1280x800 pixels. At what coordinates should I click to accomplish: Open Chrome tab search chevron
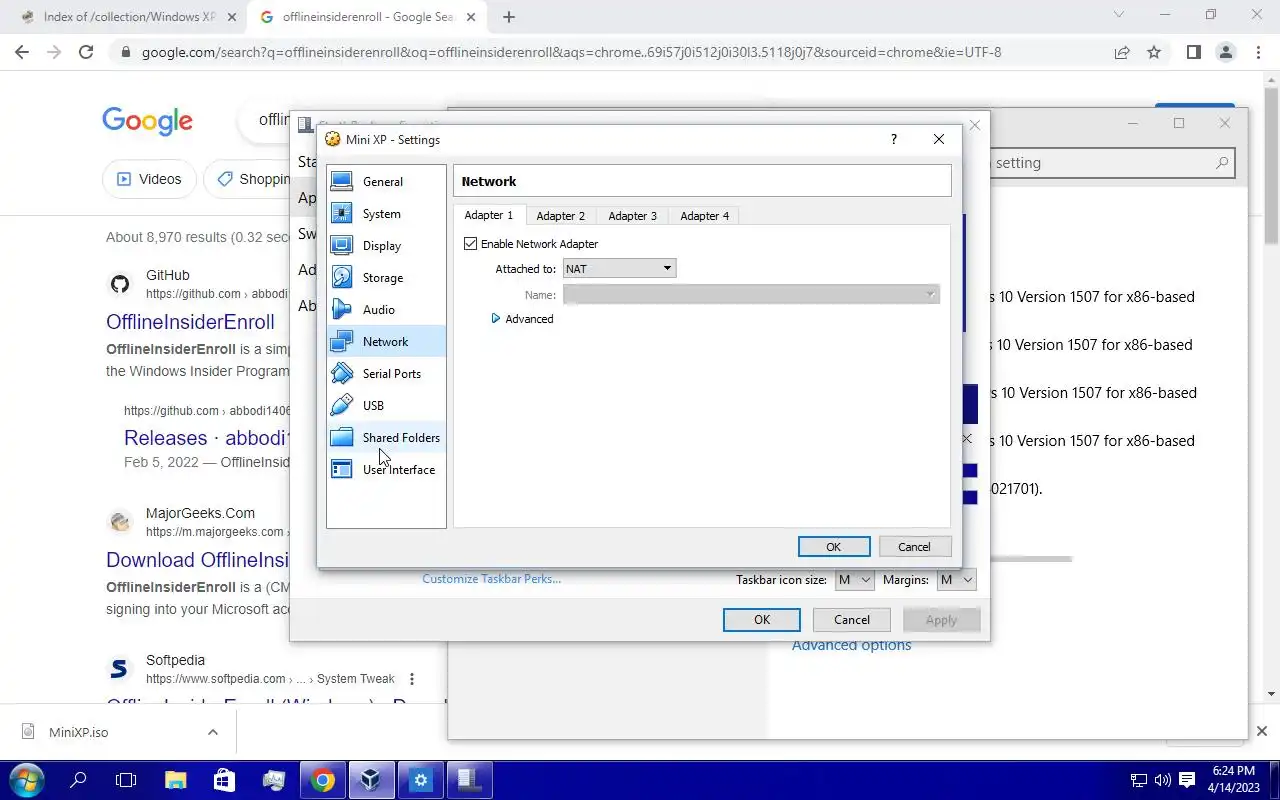pyautogui.click(x=1119, y=15)
